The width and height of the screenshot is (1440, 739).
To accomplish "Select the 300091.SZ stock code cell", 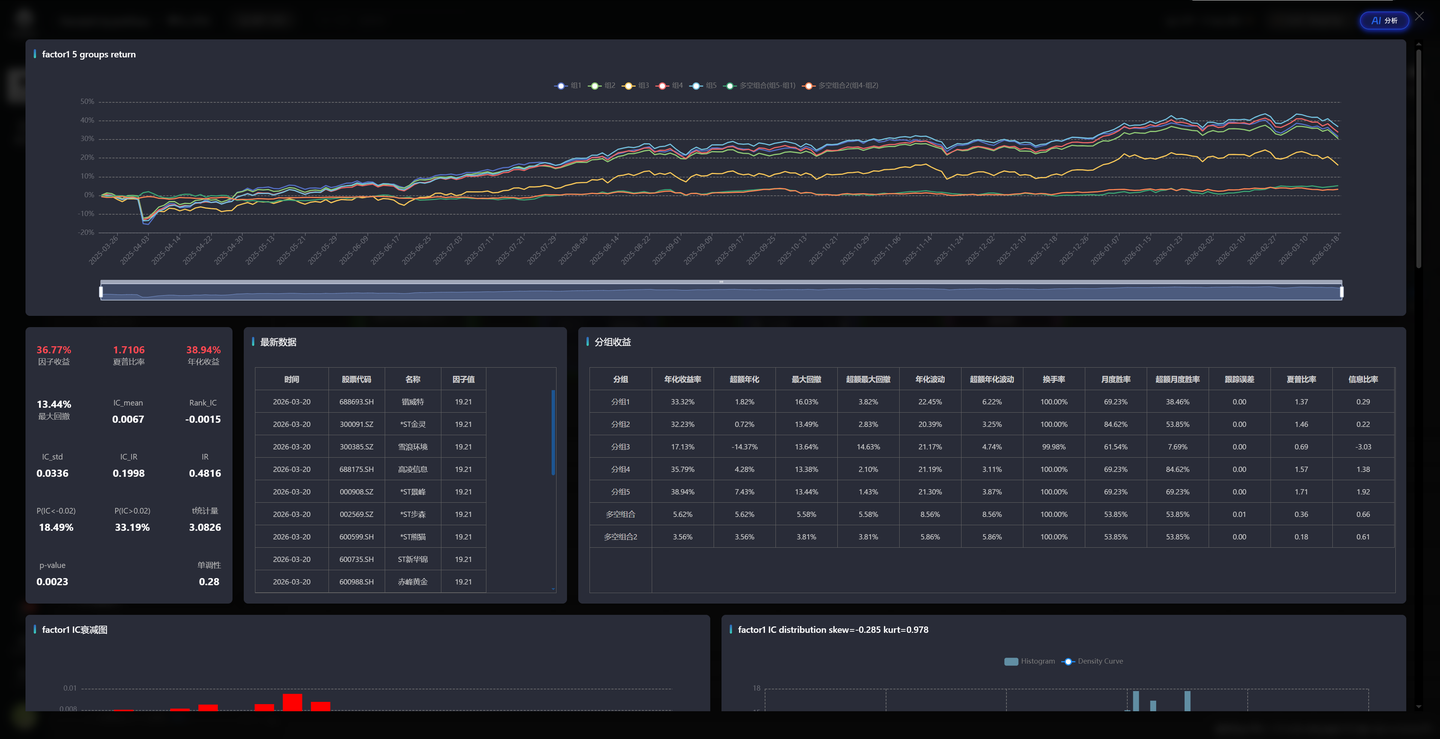I will (x=356, y=425).
